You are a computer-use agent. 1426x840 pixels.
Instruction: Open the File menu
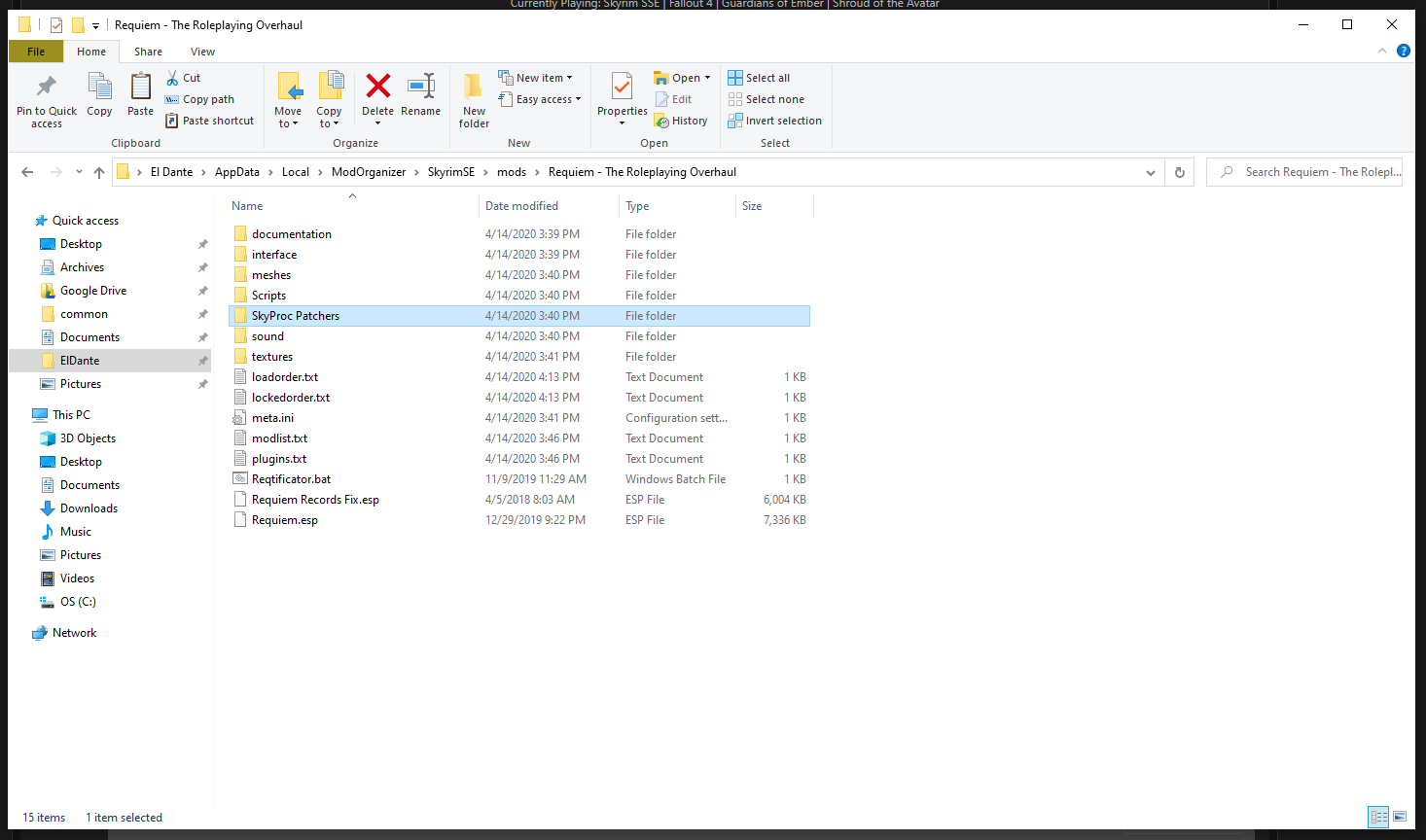click(36, 52)
